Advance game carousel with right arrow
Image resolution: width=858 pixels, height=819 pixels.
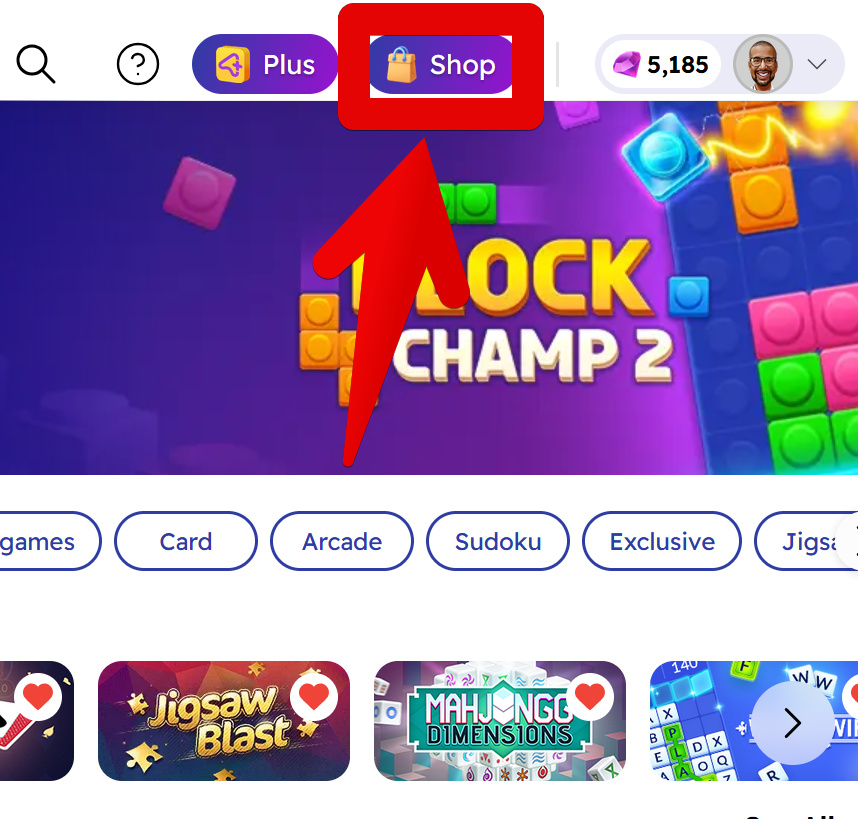792,723
